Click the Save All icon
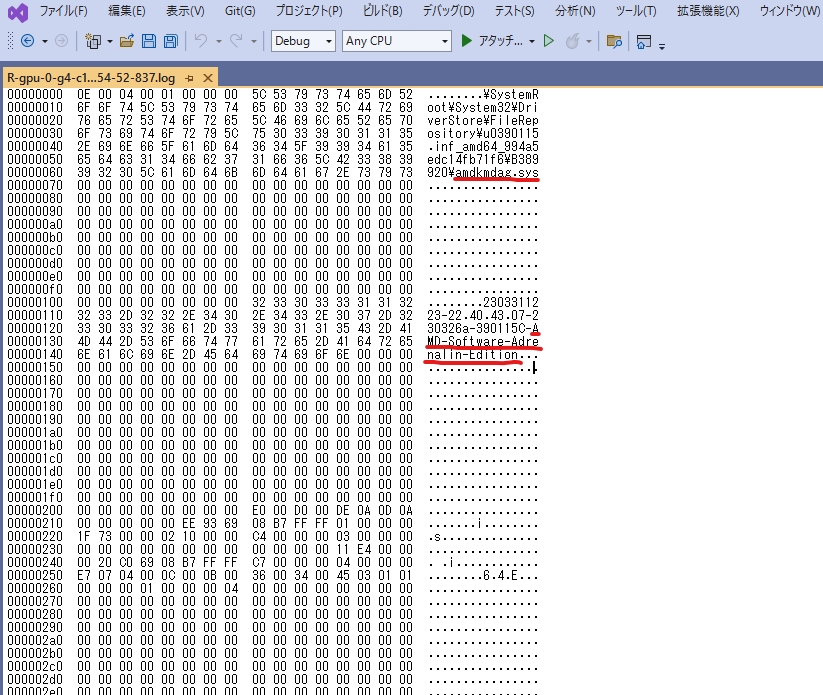This screenshot has width=823, height=695. [x=171, y=41]
